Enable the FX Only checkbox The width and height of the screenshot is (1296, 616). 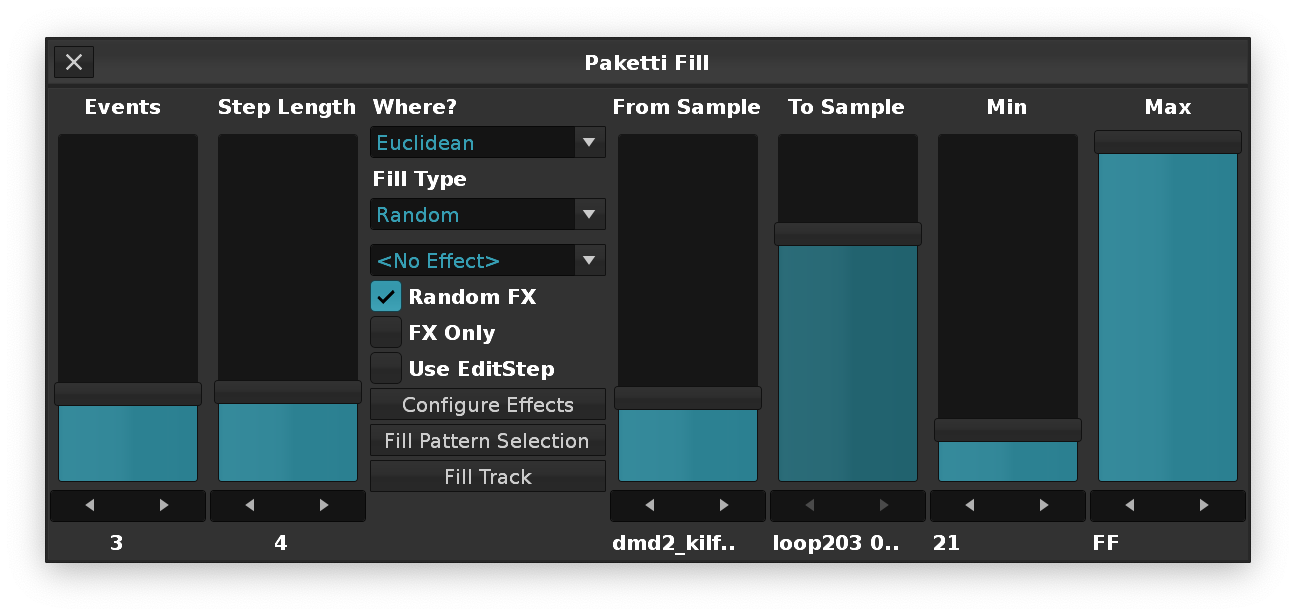[386, 333]
